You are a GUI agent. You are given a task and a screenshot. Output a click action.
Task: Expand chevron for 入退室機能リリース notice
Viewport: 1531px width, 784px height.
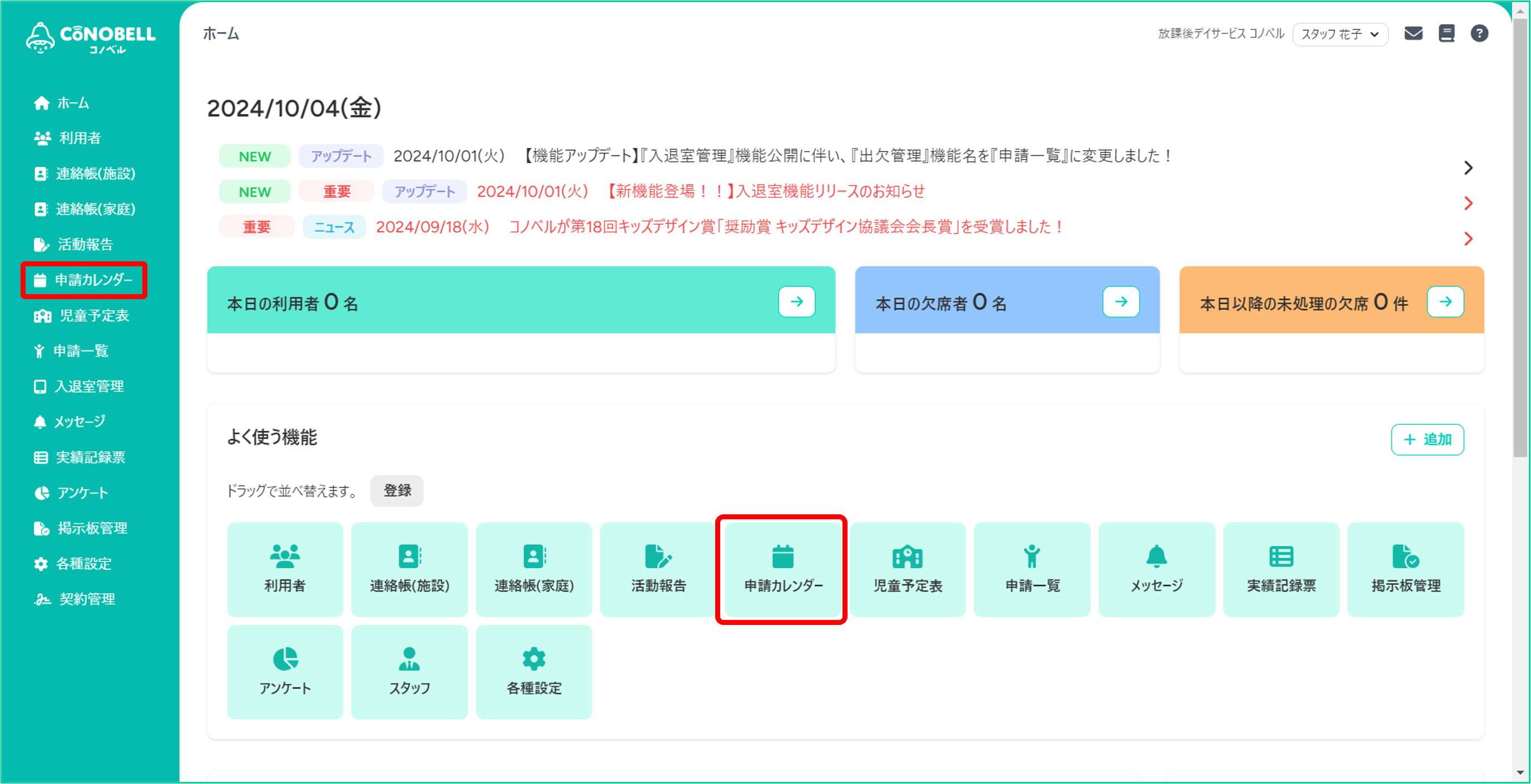tap(1468, 204)
